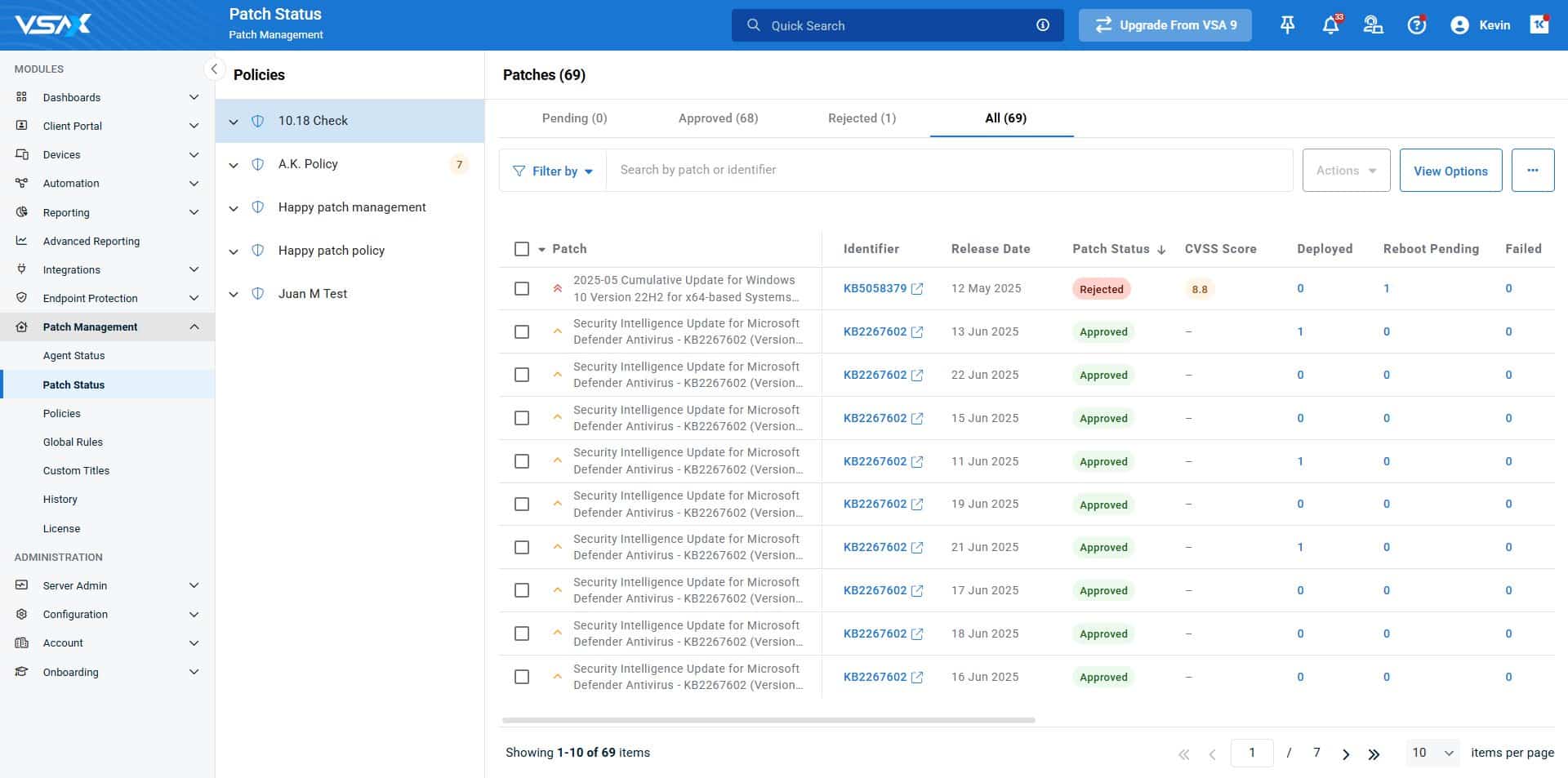This screenshot has height=778, width=1568.
Task: Click the History submenu link
Action: click(60, 499)
